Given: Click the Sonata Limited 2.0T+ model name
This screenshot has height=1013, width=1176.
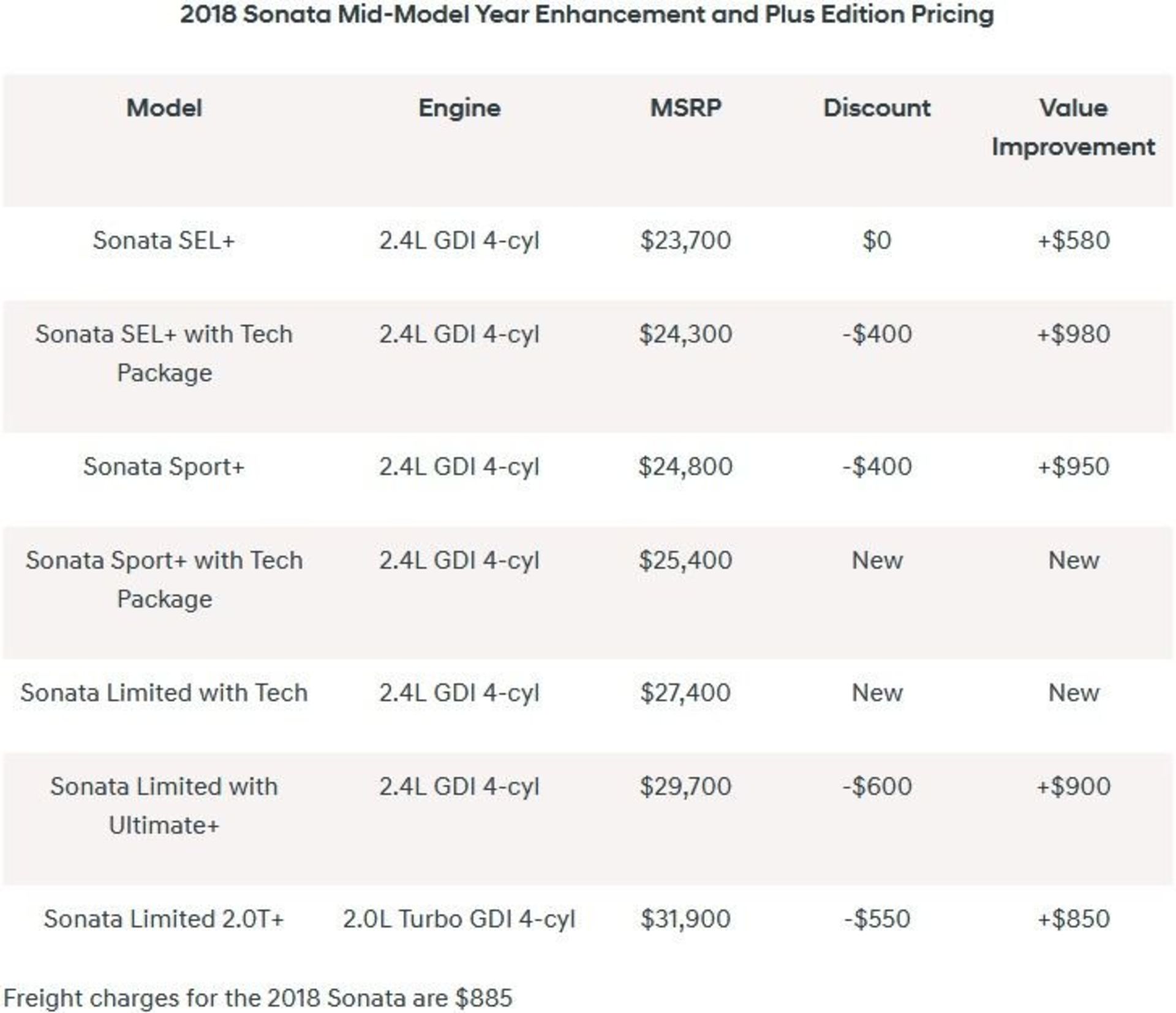Looking at the screenshot, I should [164, 919].
